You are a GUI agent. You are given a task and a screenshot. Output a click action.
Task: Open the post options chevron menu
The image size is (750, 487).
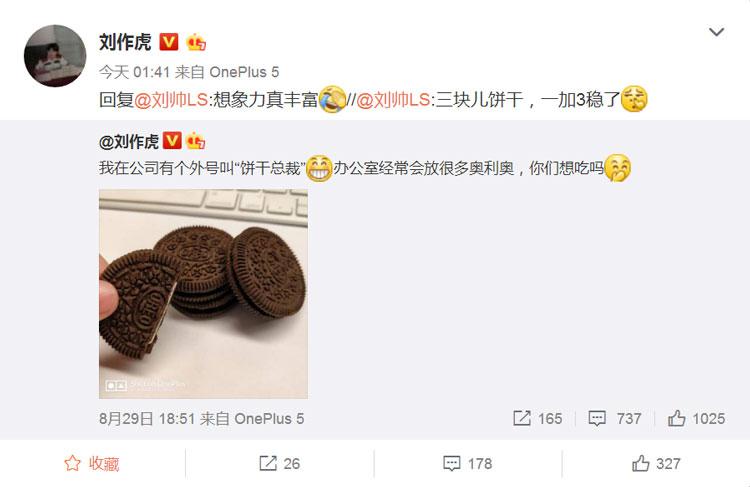(x=716, y=32)
